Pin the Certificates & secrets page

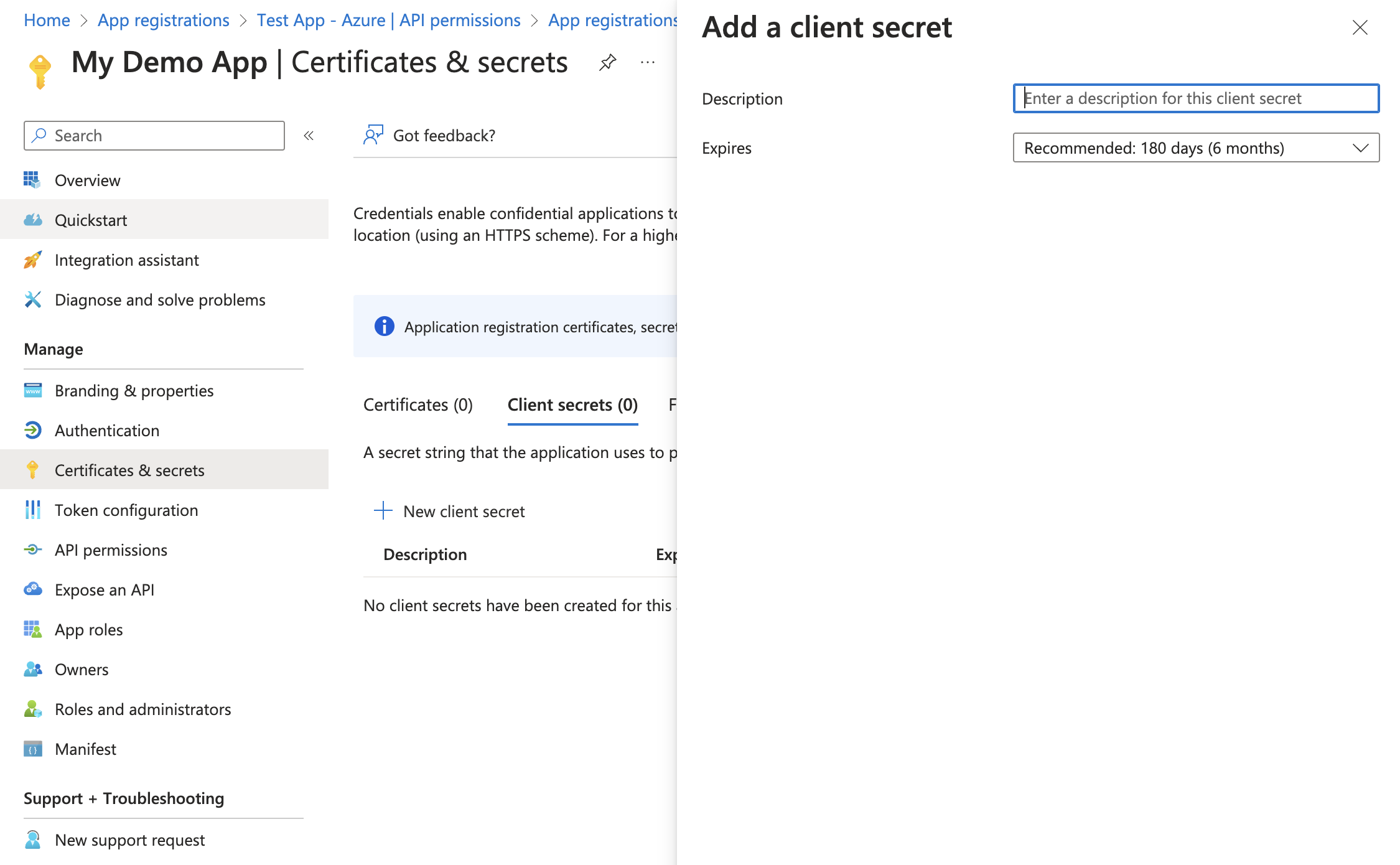coord(607,62)
